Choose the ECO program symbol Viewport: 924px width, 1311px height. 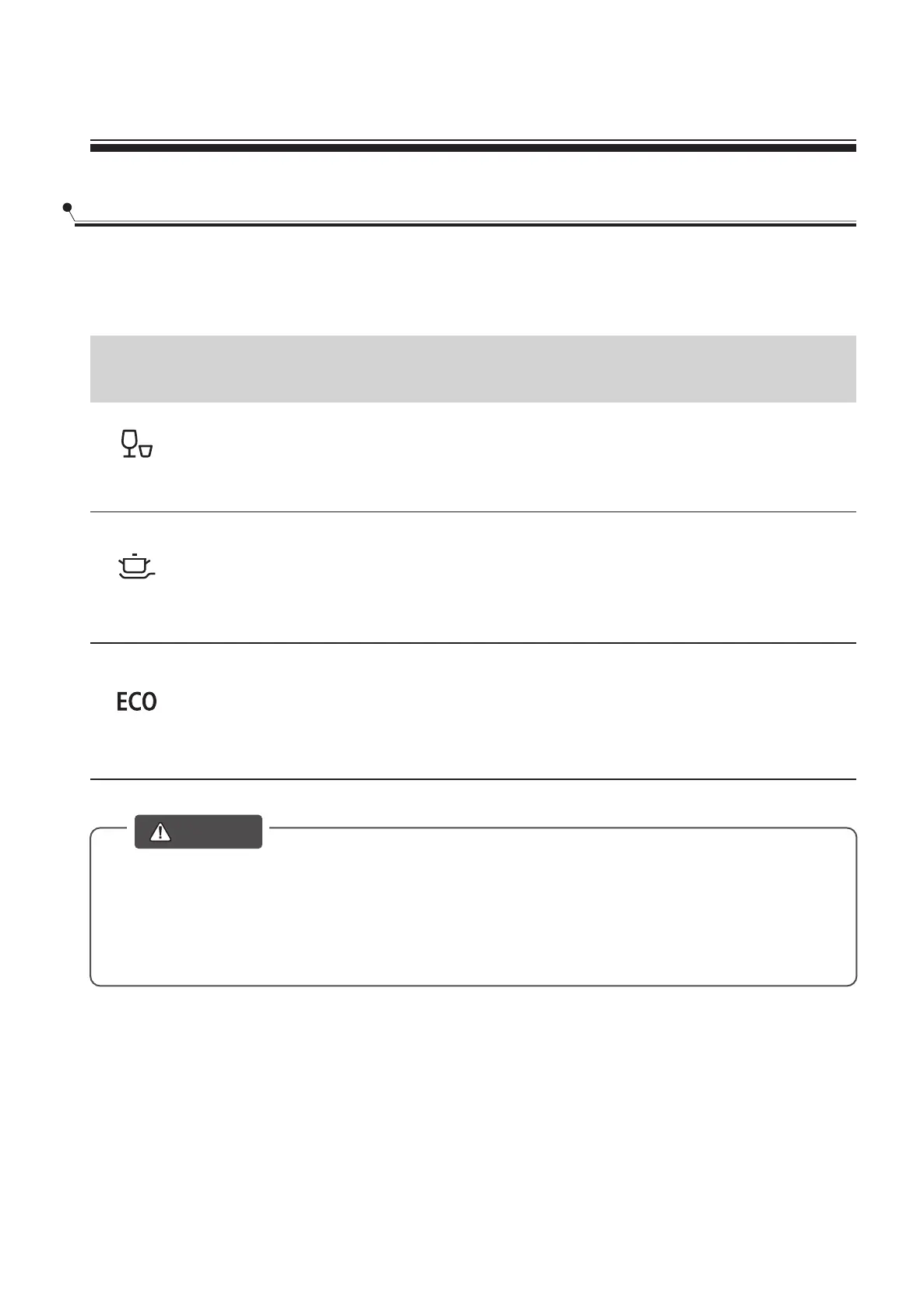(136, 702)
